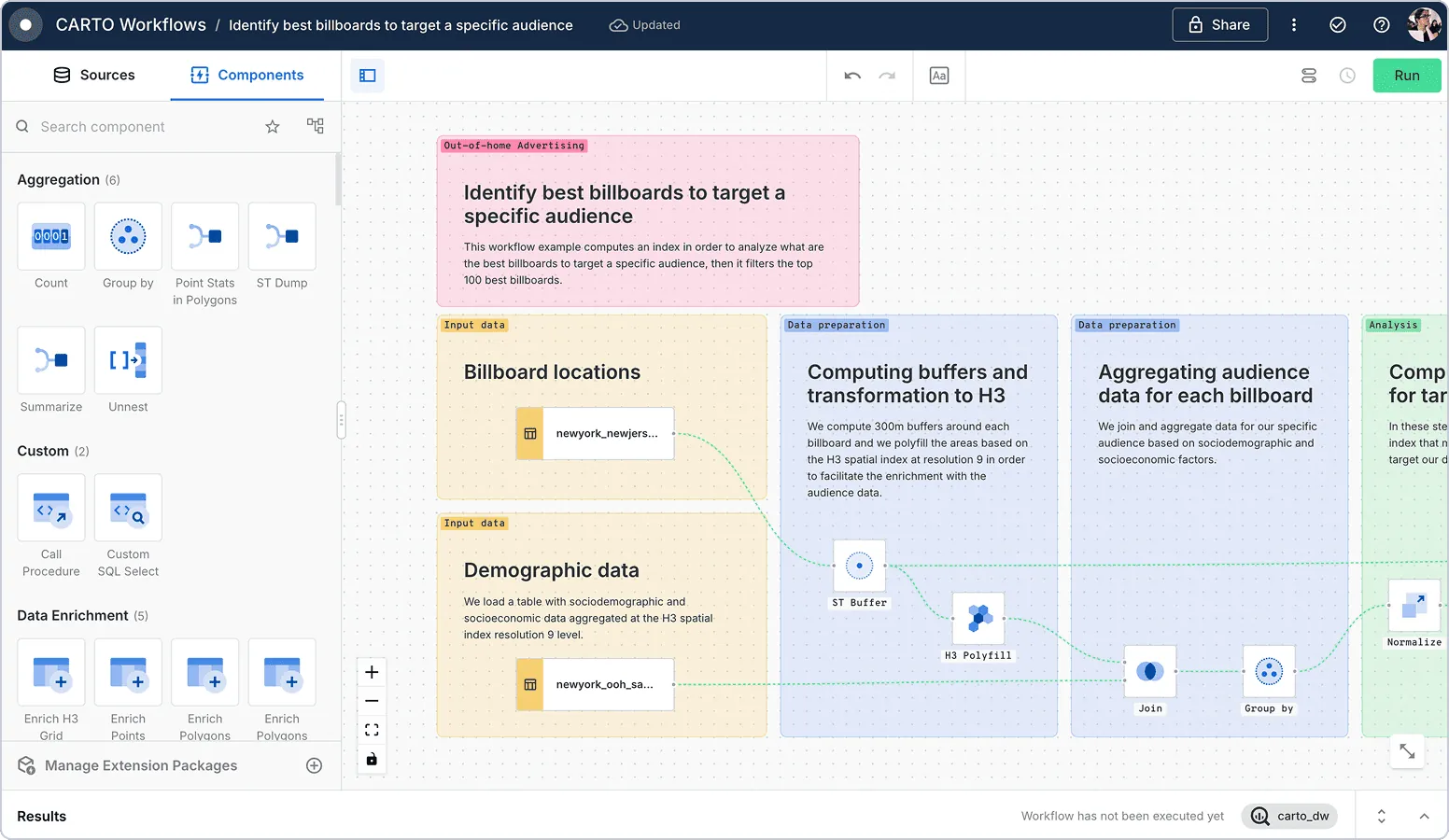
Task: Select the H3 Polyfill node
Action: [978, 618]
